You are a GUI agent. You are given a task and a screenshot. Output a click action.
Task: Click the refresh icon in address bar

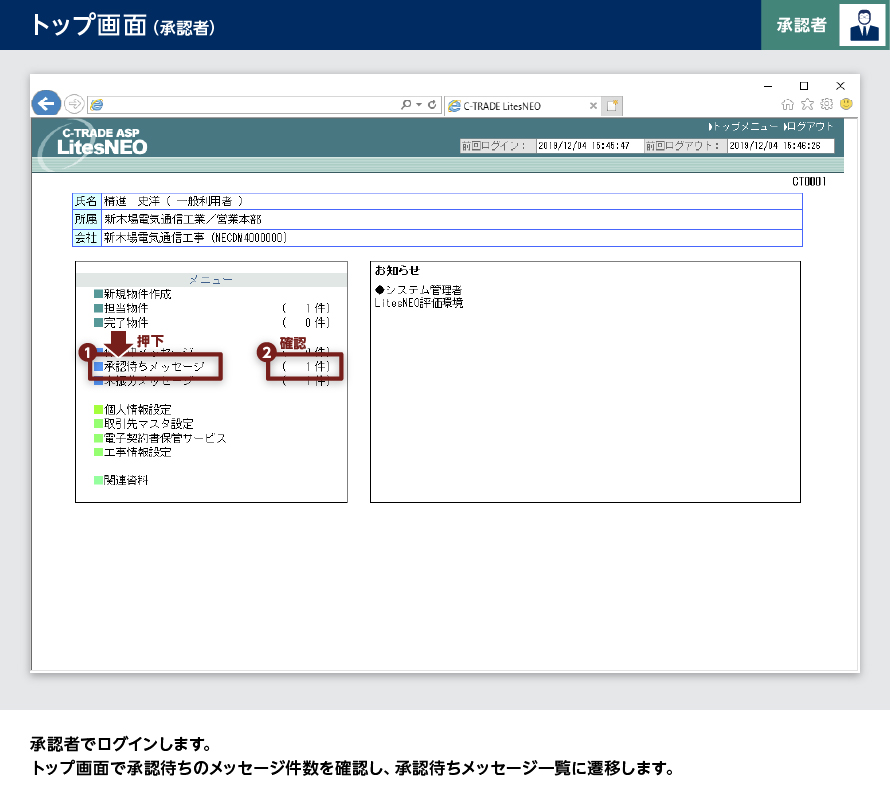pyautogui.click(x=432, y=104)
